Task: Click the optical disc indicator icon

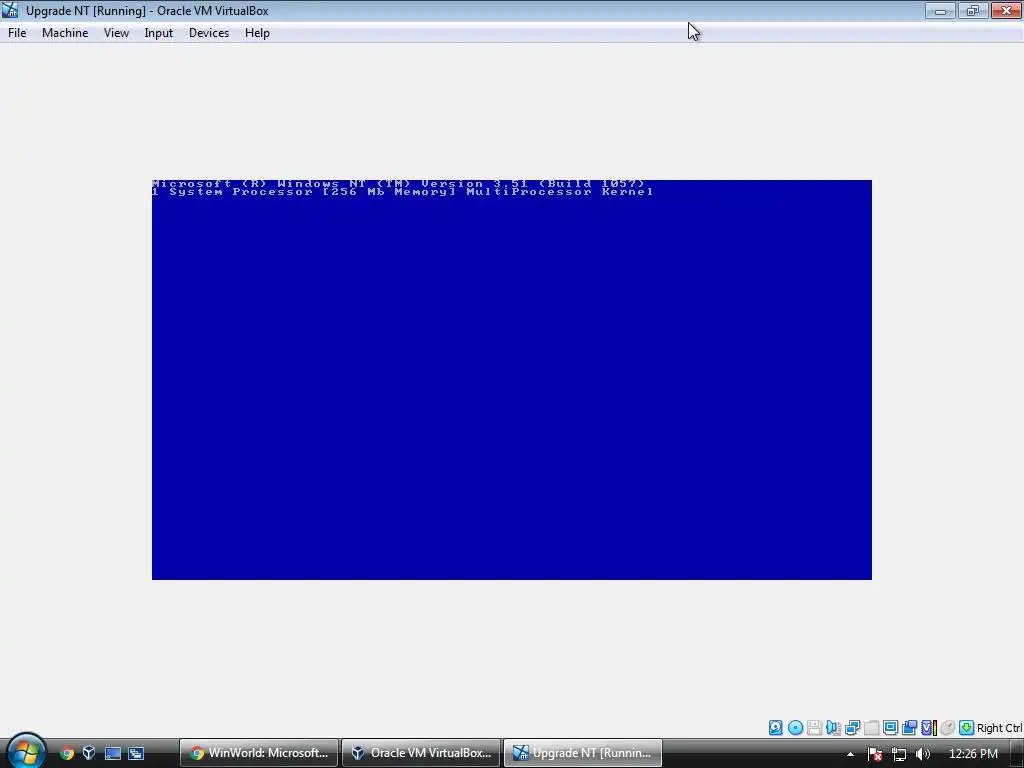Action: [795, 728]
